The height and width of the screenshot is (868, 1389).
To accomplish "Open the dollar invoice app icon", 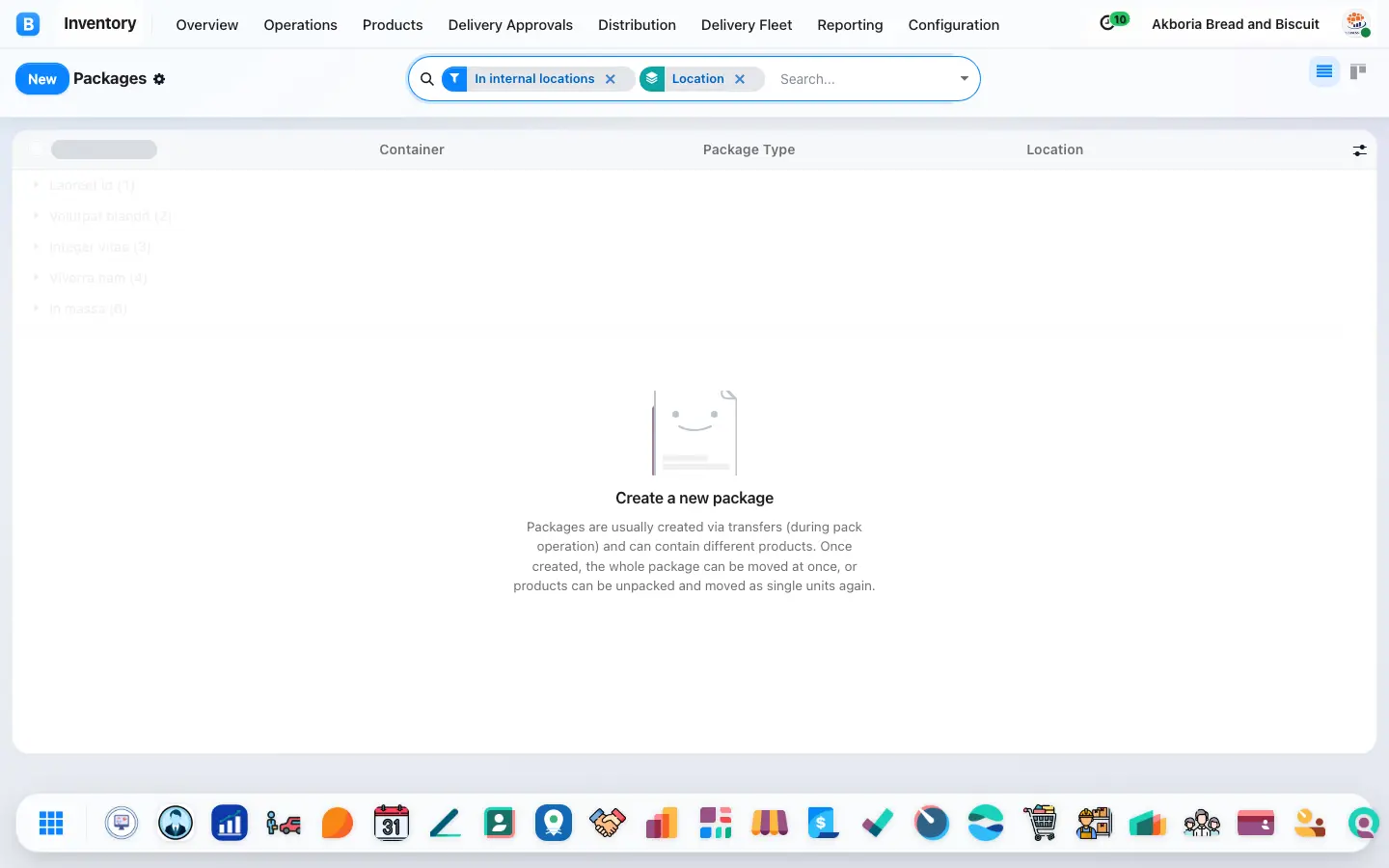I will tap(824, 823).
